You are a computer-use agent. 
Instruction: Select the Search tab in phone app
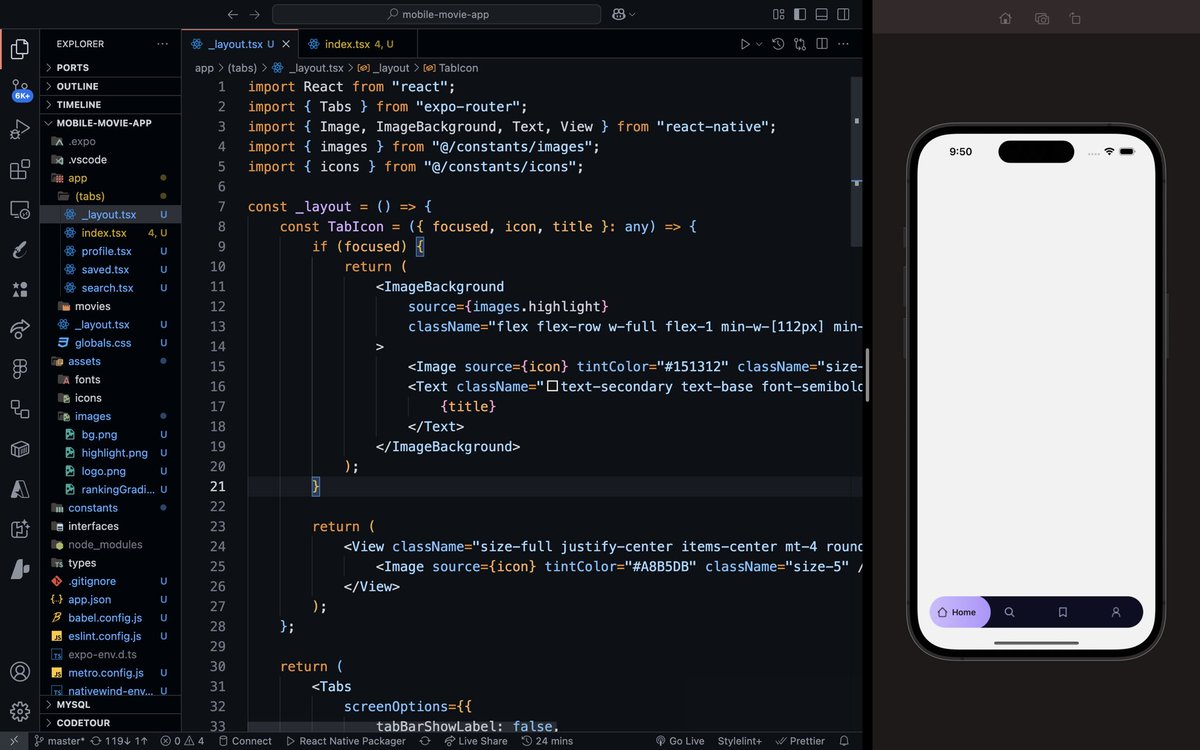(1009, 612)
